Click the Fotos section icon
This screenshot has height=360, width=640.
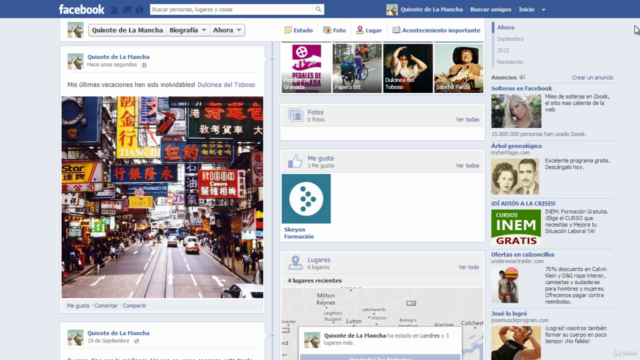[x=296, y=115]
